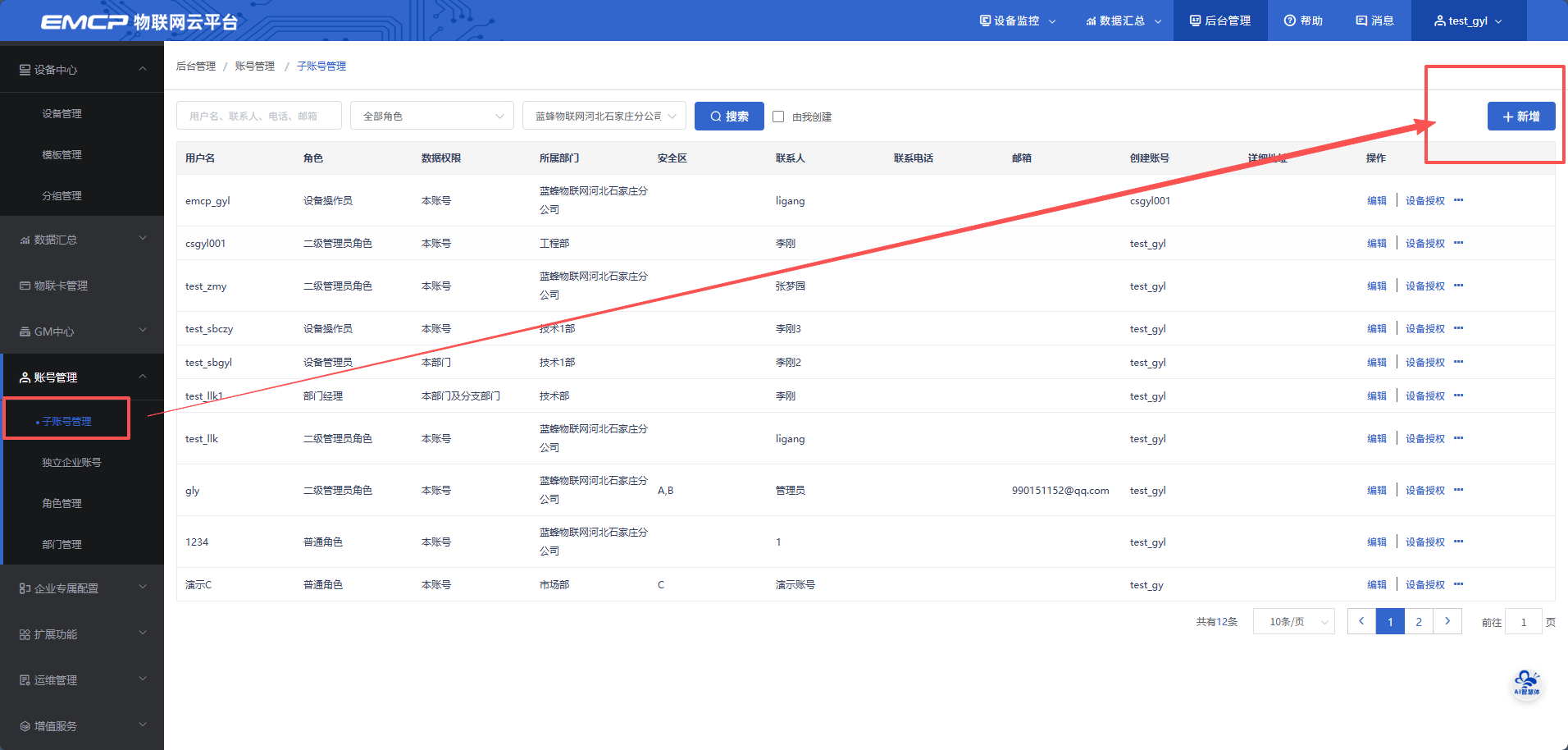Edit the test_zmy account
The width and height of the screenshot is (1568, 750).
click(x=1377, y=286)
